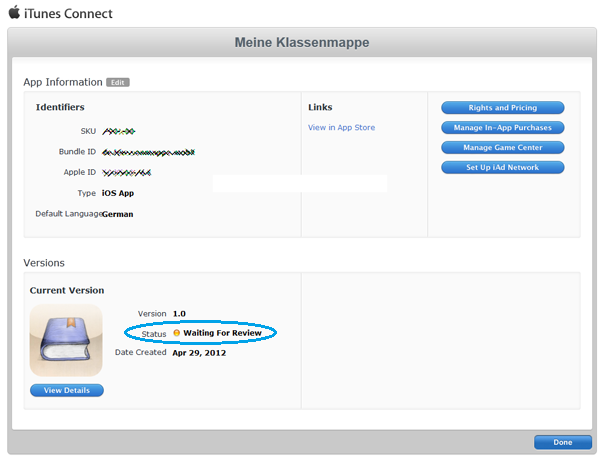
Task: Click the redacted Apple ID value
Action: pyautogui.click(x=126, y=172)
